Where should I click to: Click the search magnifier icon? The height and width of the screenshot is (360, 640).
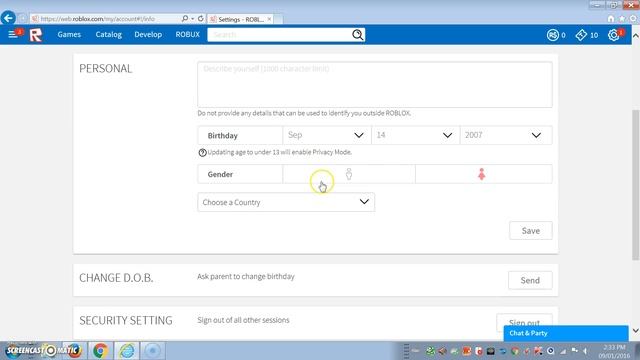pos(358,35)
